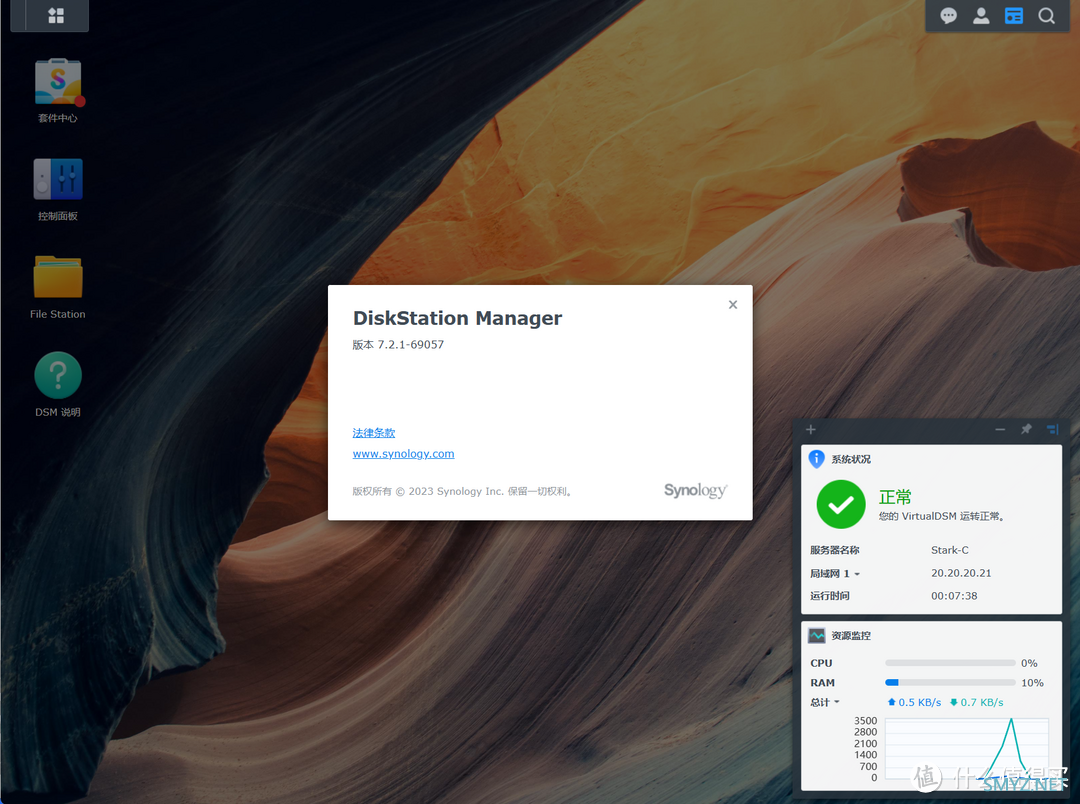
Task: Click the IP address 20.20.20.21
Action: (961, 573)
